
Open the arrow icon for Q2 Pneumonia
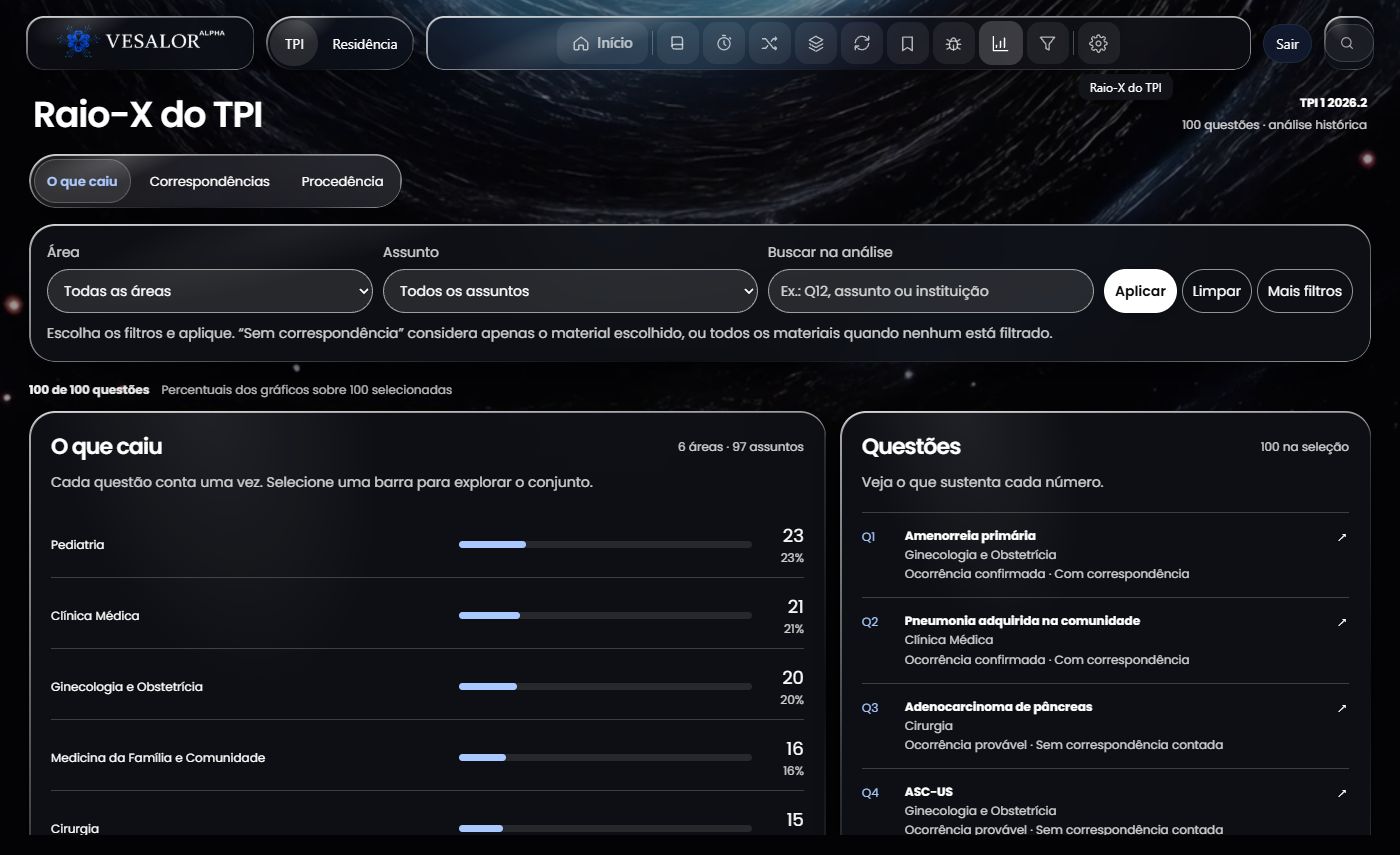[x=1341, y=622]
